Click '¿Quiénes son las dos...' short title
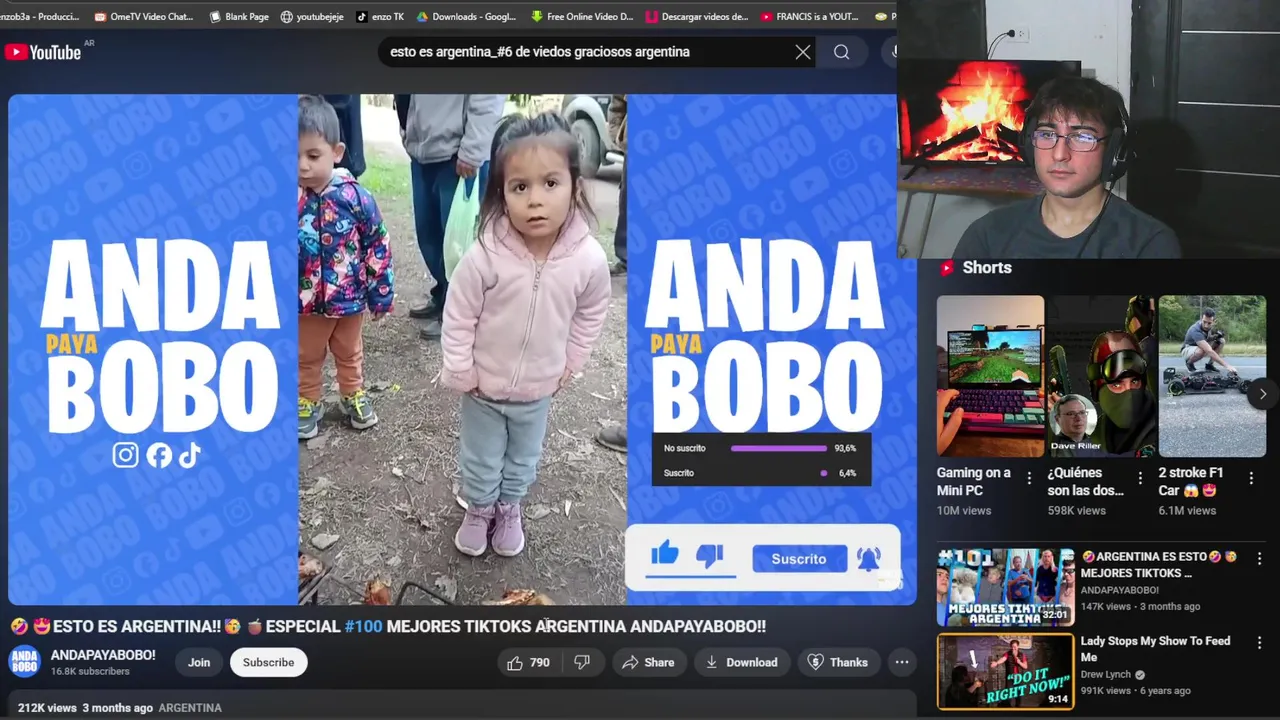1280x720 pixels. tap(1086, 481)
